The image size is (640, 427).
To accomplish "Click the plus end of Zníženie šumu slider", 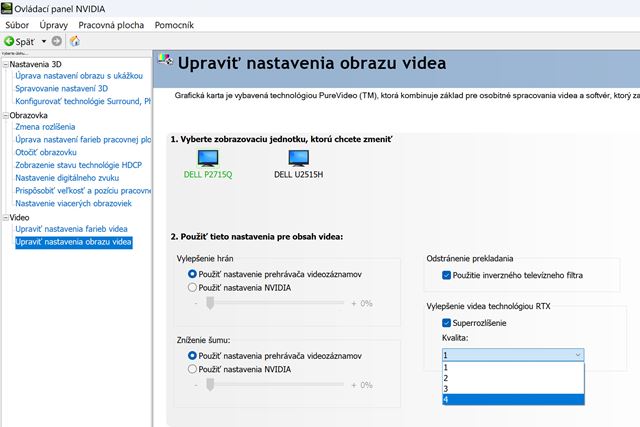I will click(354, 385).
